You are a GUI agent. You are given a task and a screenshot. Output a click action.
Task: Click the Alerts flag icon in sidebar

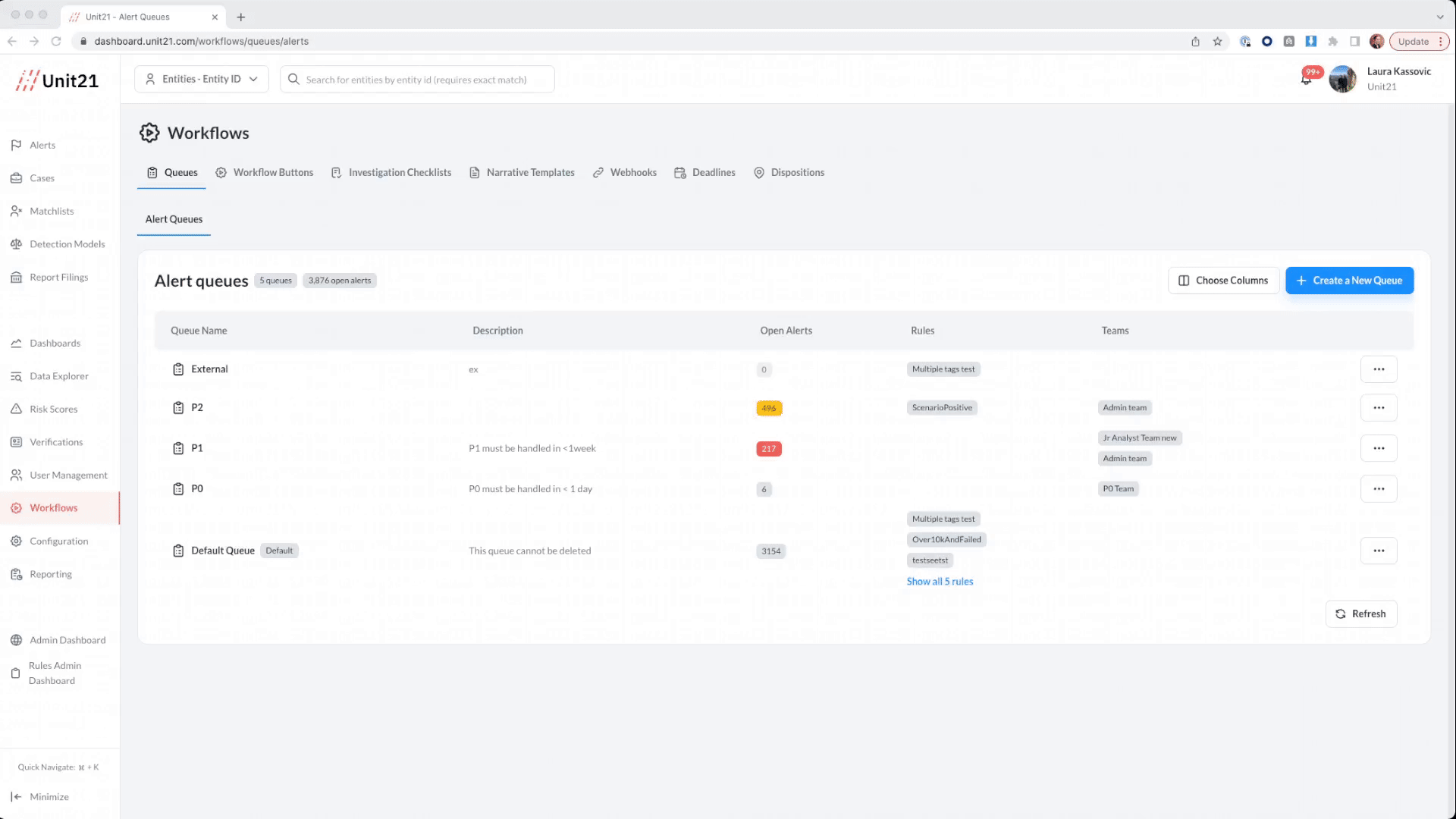pos(16,145)
